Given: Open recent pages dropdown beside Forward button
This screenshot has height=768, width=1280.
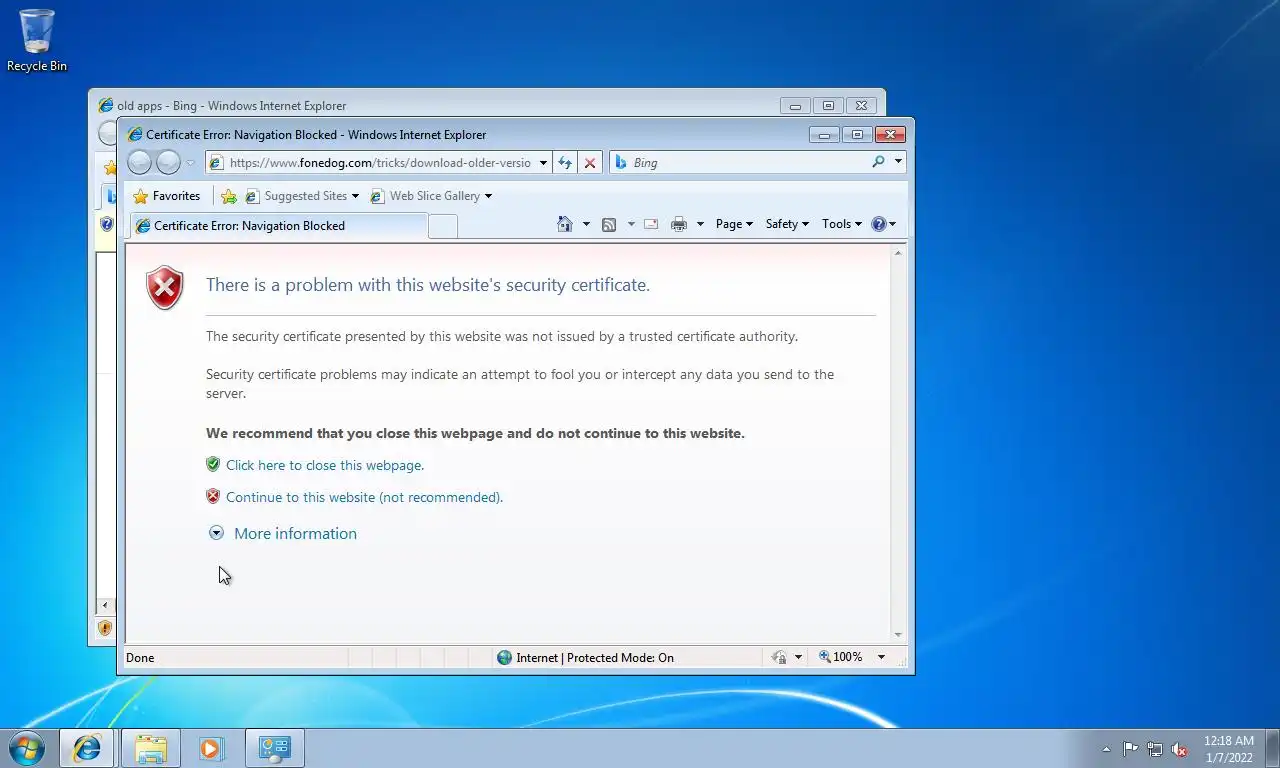Looking at the screenshot, I should [x=190, y=163].
